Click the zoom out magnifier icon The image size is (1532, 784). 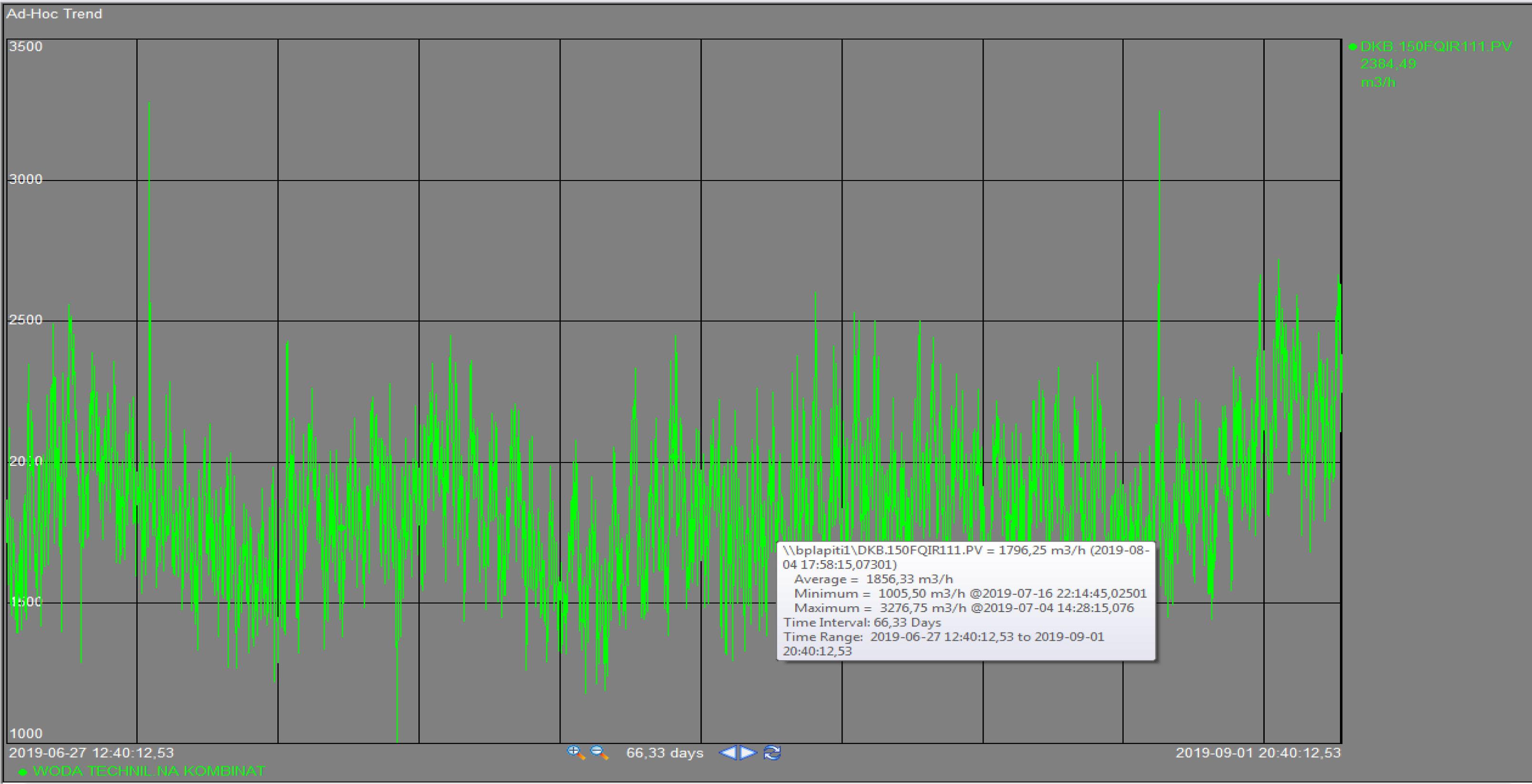[x=599, y=753]
